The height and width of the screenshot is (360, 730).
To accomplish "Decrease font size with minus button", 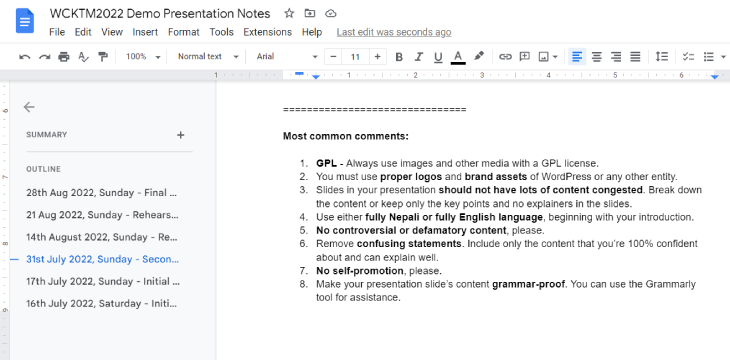I will [333, 57].
